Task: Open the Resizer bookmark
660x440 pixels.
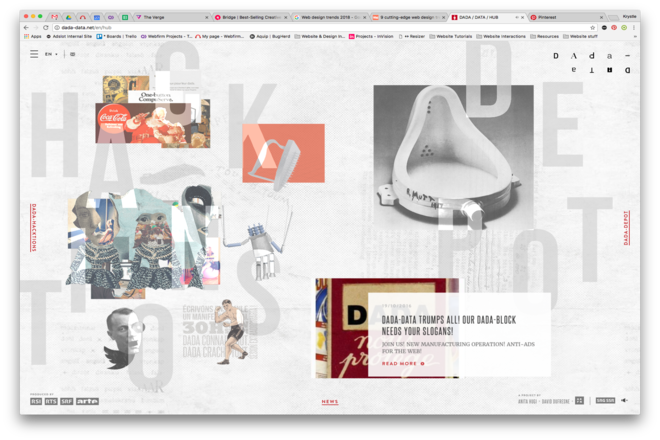Action: [412, 36]
